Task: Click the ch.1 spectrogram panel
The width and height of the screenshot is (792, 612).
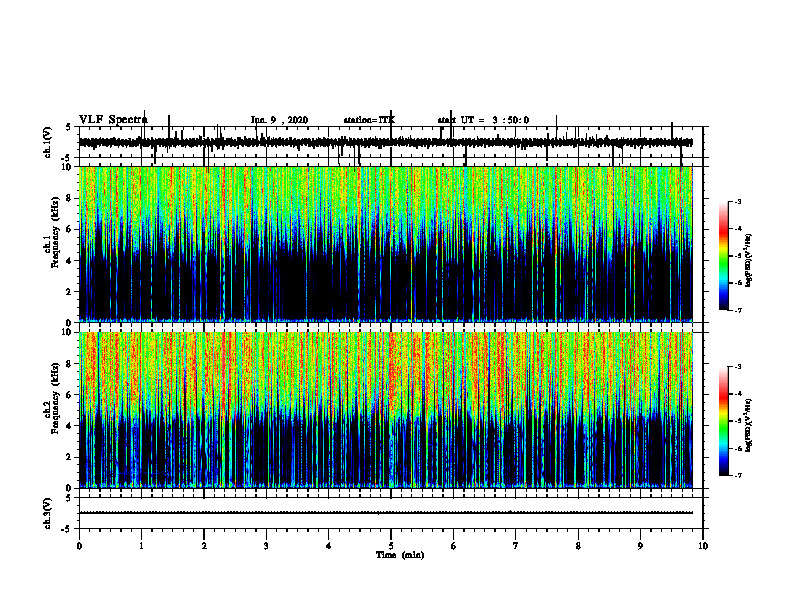Action: point(385,244)
